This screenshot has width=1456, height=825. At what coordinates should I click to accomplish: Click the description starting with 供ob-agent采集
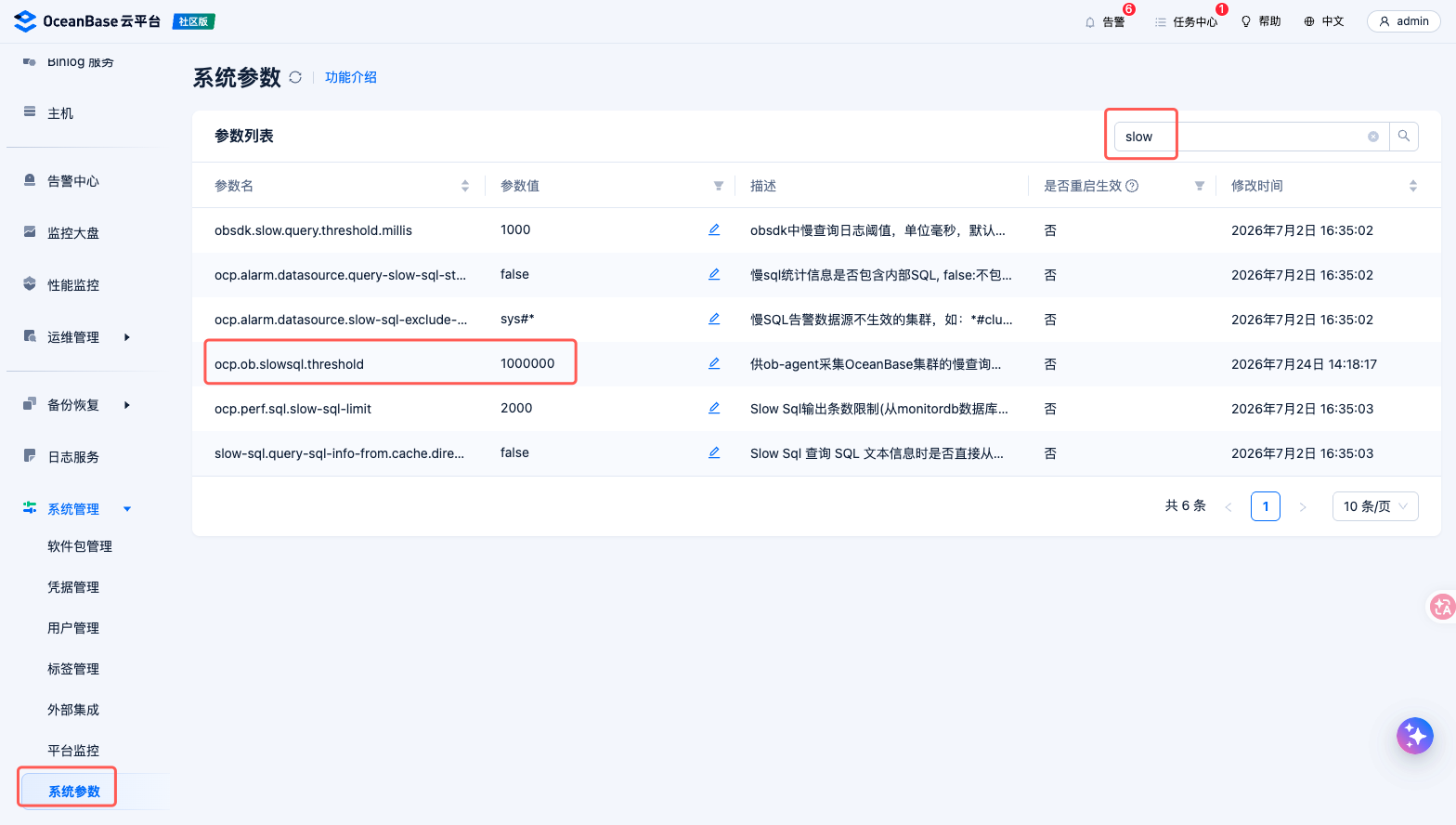(876, 364)
